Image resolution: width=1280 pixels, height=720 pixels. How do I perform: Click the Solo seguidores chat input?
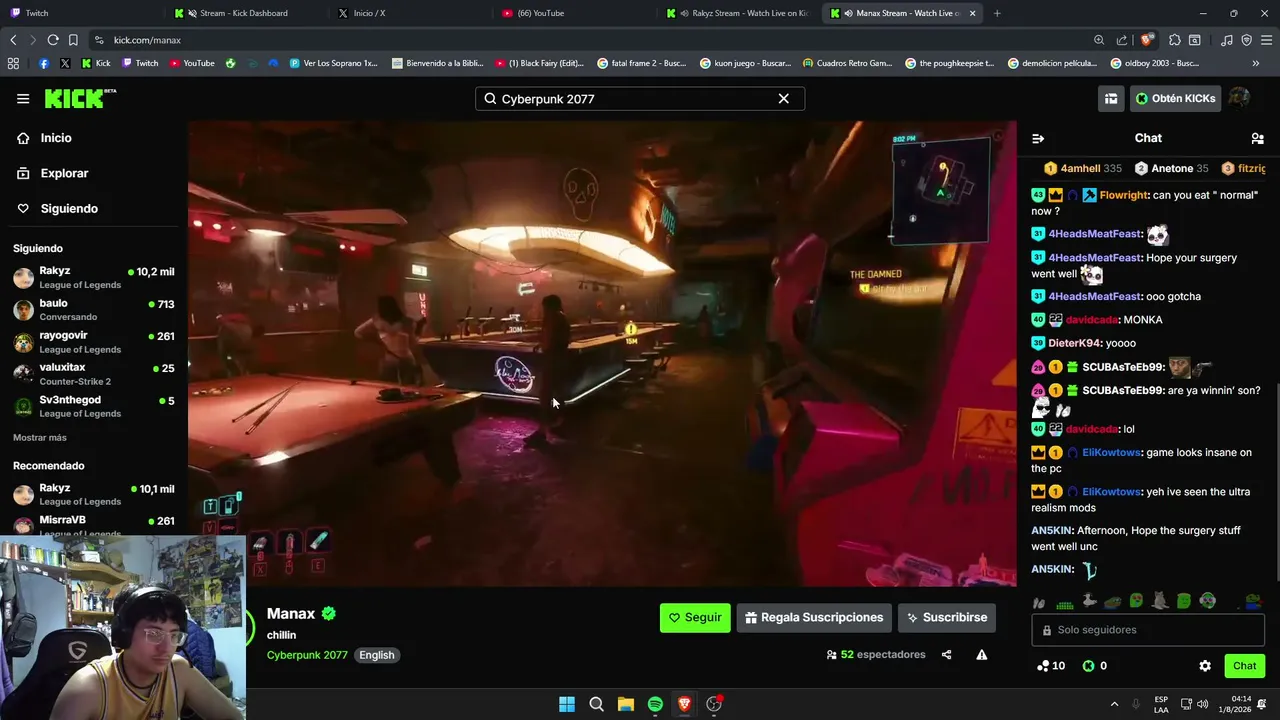pos(1148,630)
